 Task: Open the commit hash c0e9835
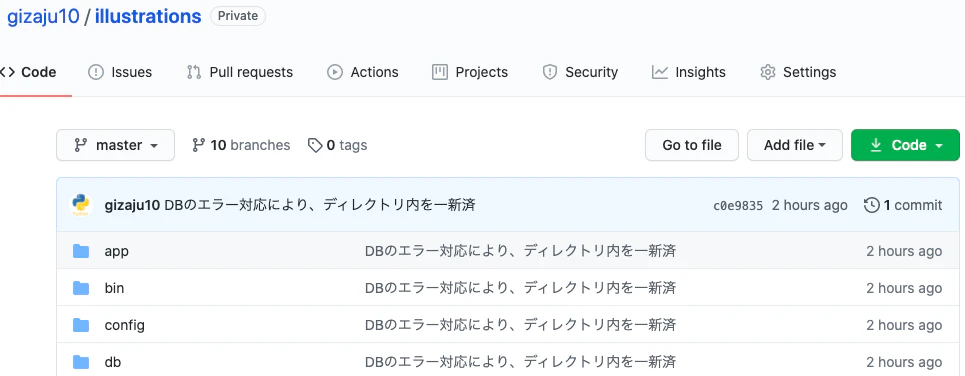point(738,206)
